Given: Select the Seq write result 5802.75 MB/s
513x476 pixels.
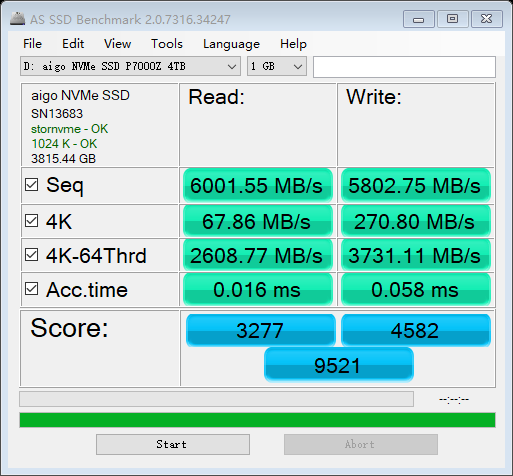Looking at the screenshot, I should coord(416,185).
